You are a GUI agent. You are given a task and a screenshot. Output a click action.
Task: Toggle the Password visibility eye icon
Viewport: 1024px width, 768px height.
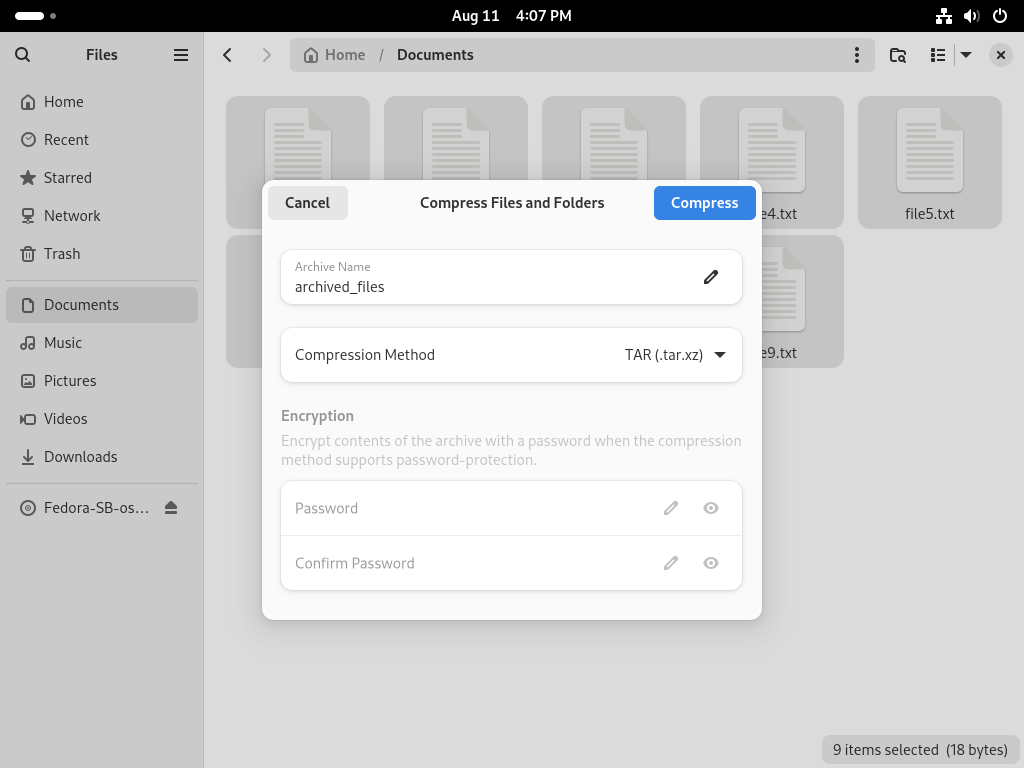pos(711,508)
